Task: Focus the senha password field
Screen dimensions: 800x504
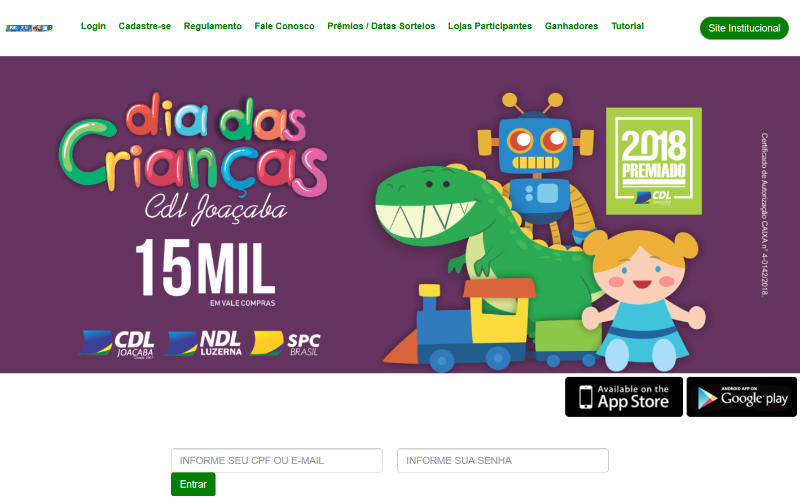Action: point(503,460)
